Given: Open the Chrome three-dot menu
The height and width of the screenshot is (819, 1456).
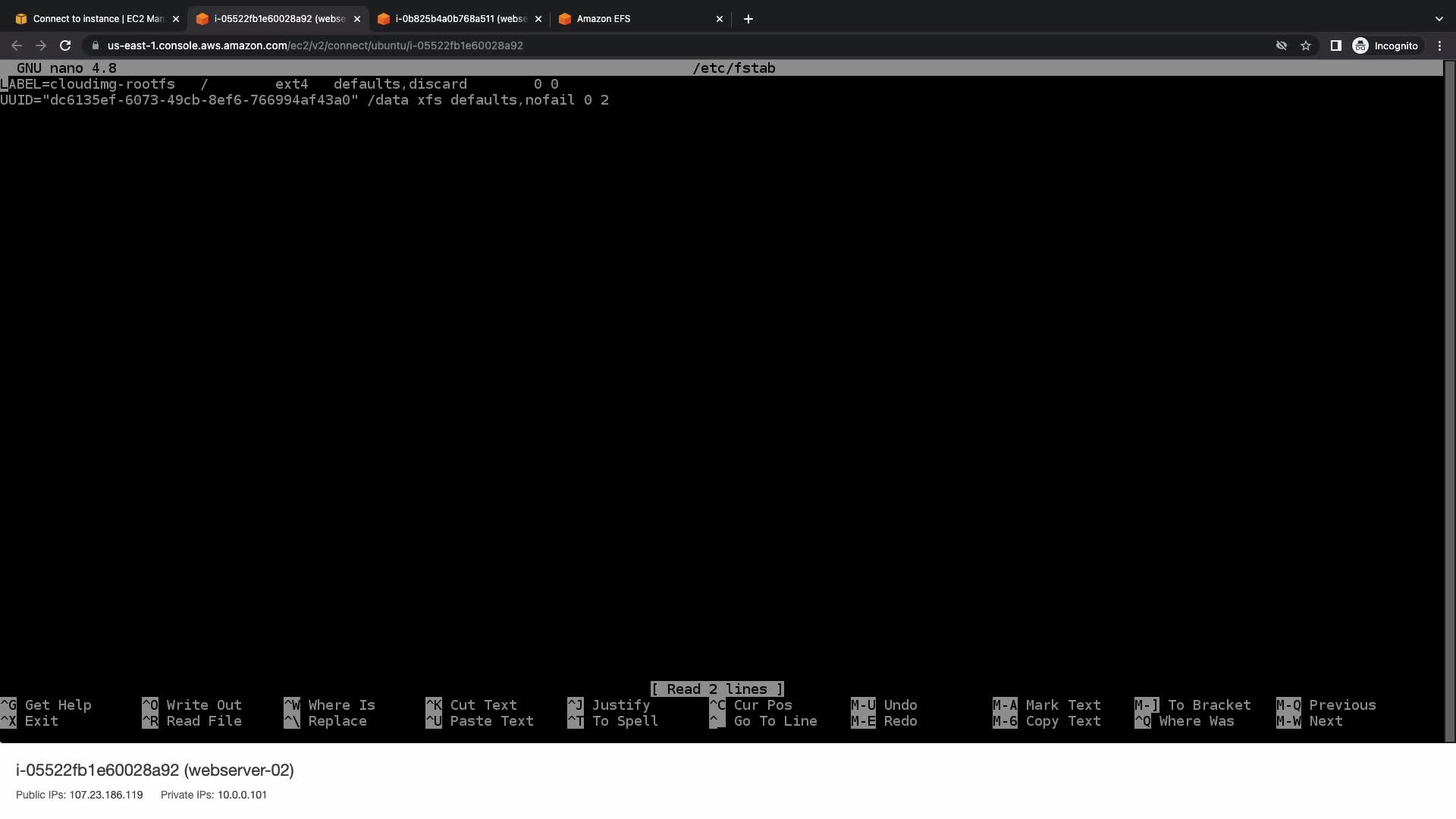Looking at the screenshot, I should [x=1439, y=45].
